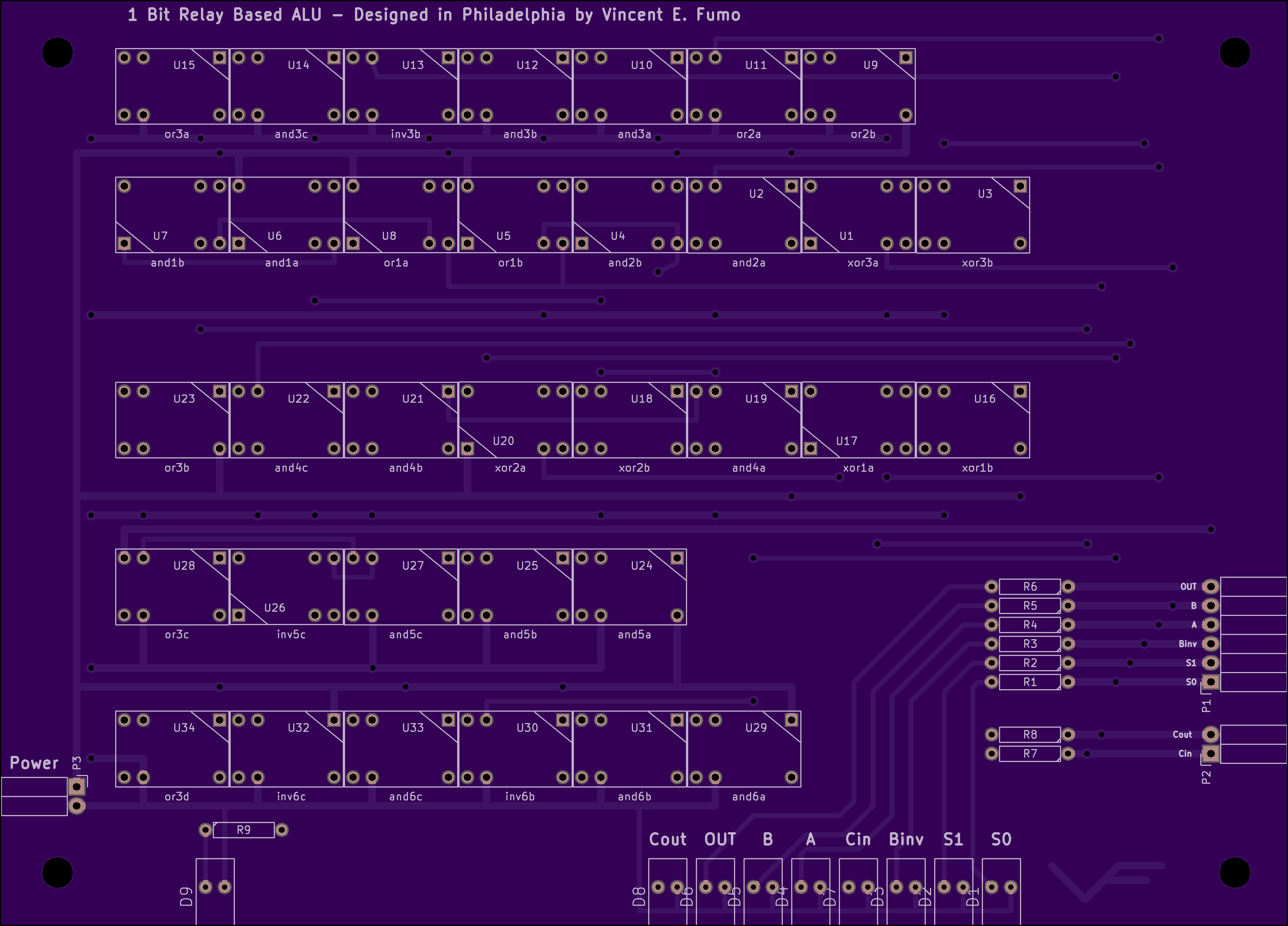Click the inv6b gate label

520,797
